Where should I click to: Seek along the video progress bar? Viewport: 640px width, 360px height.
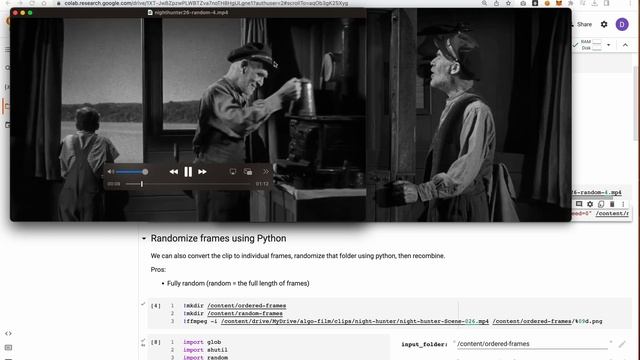[188, 184]
